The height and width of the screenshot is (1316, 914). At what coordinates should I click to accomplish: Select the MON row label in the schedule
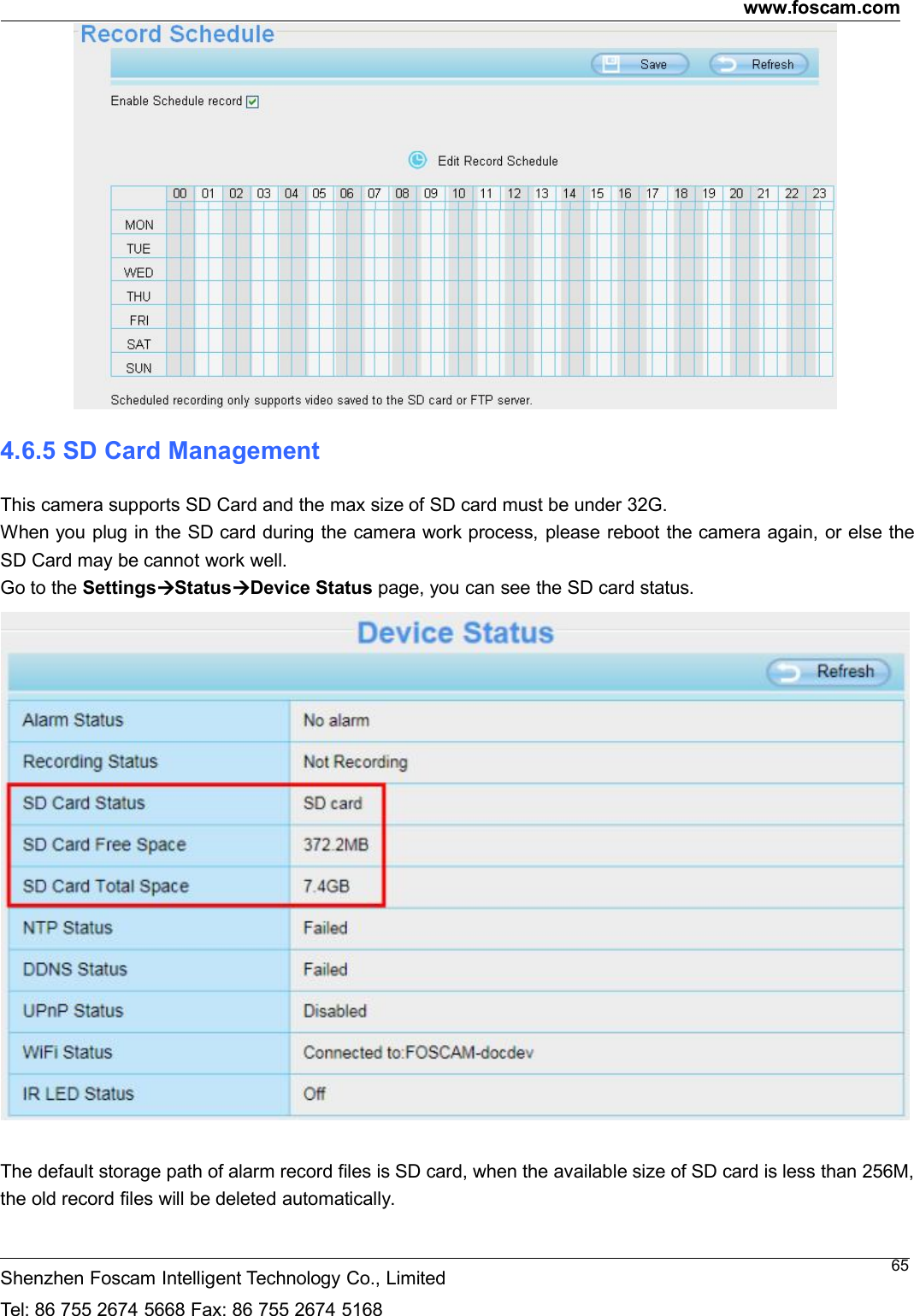[139, 224]
